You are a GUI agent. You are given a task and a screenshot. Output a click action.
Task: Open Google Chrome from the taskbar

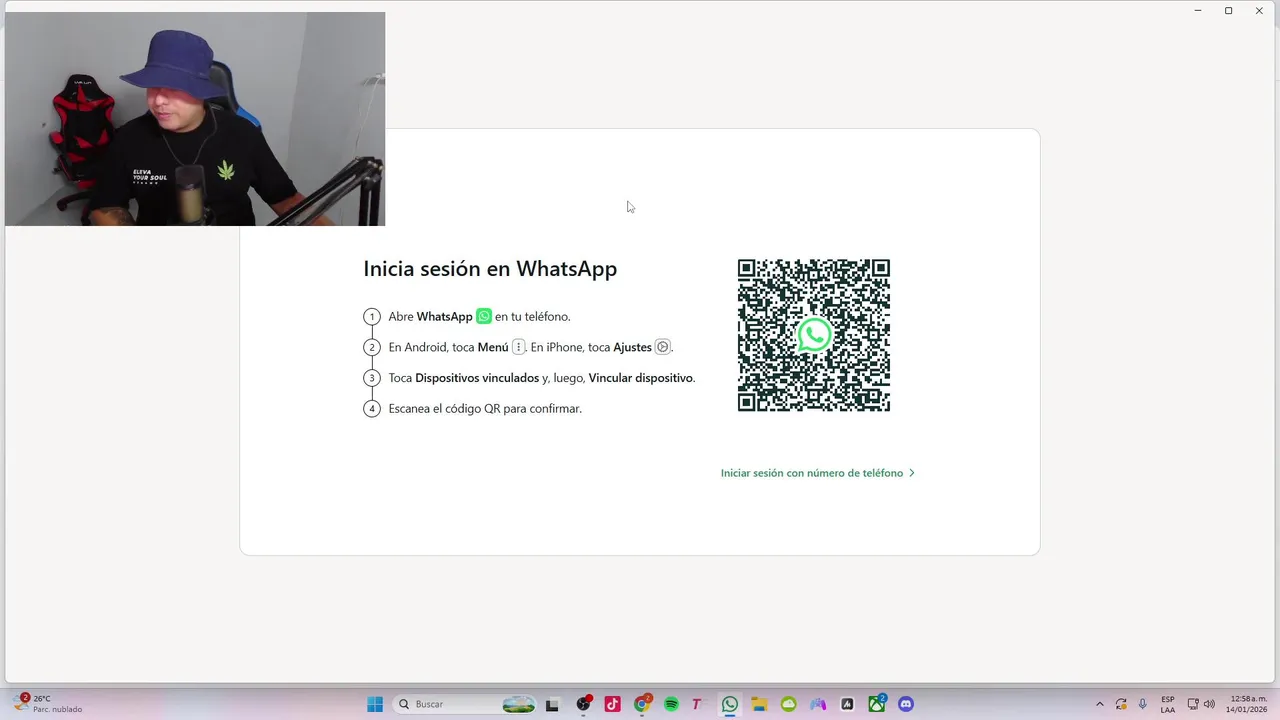coord(642,704)
